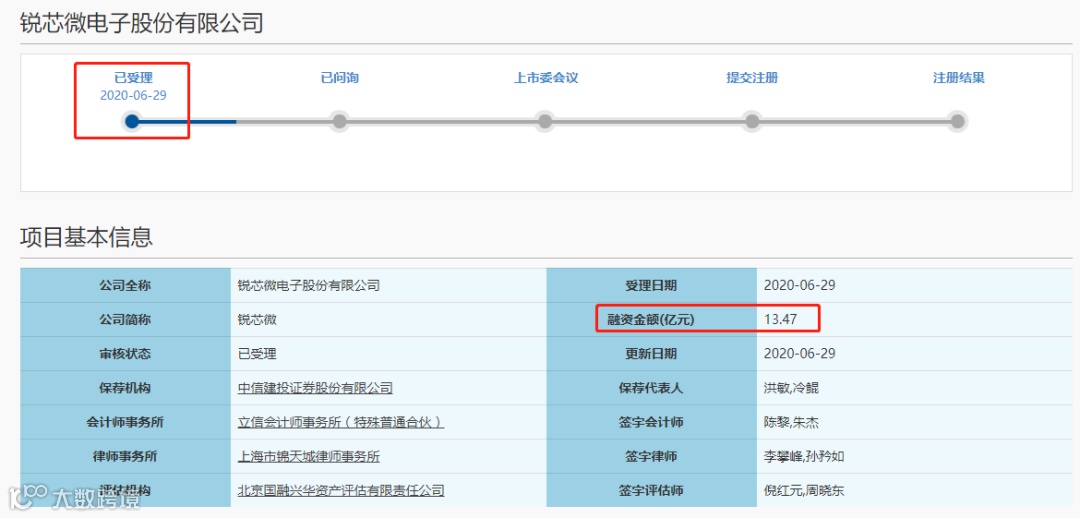Click the 保荐代表人 names 洪敏,冷鲲

(x=791, y=388)
